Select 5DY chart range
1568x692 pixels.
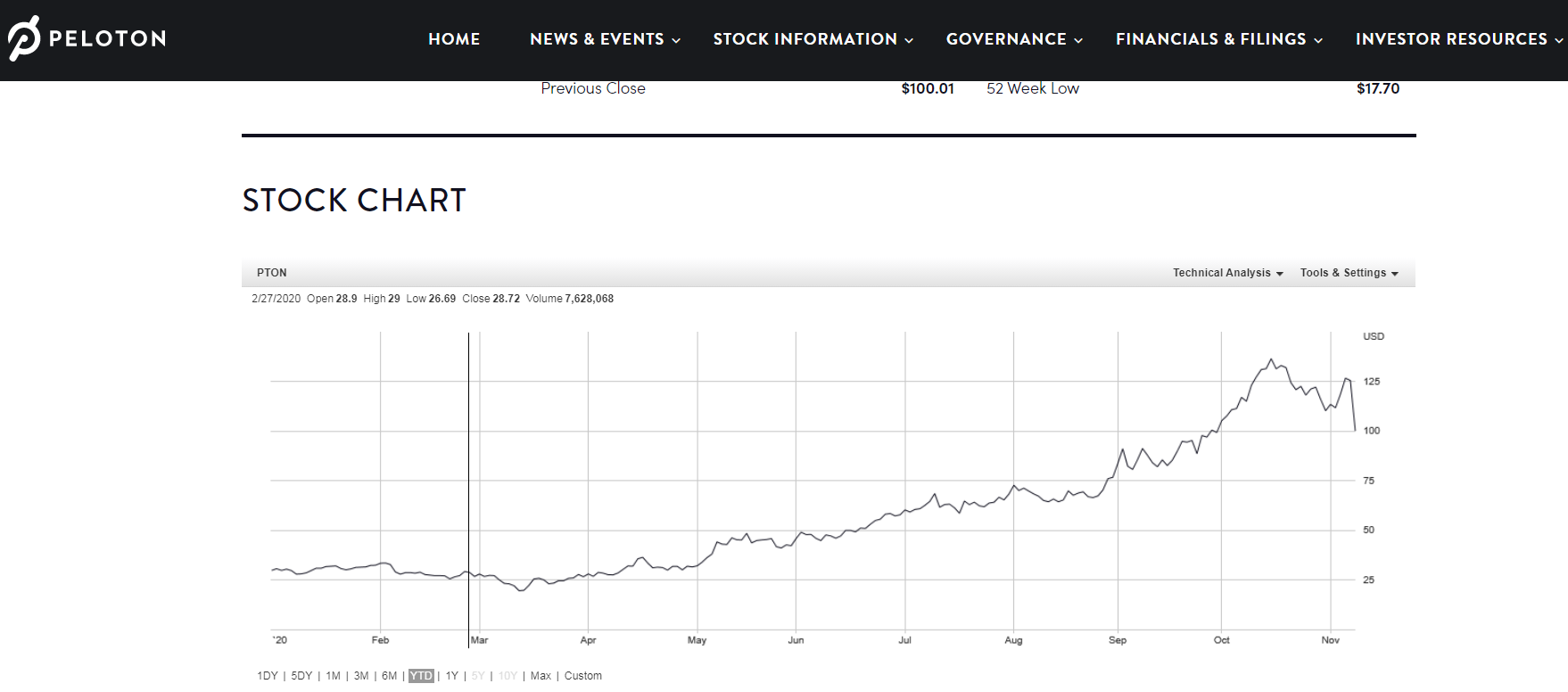(x=301, y=676)
